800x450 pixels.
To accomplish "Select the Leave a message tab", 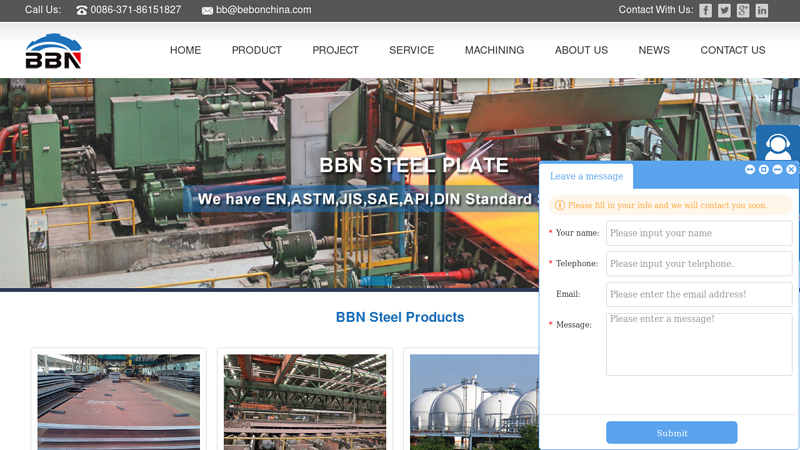I will (586, 176).
